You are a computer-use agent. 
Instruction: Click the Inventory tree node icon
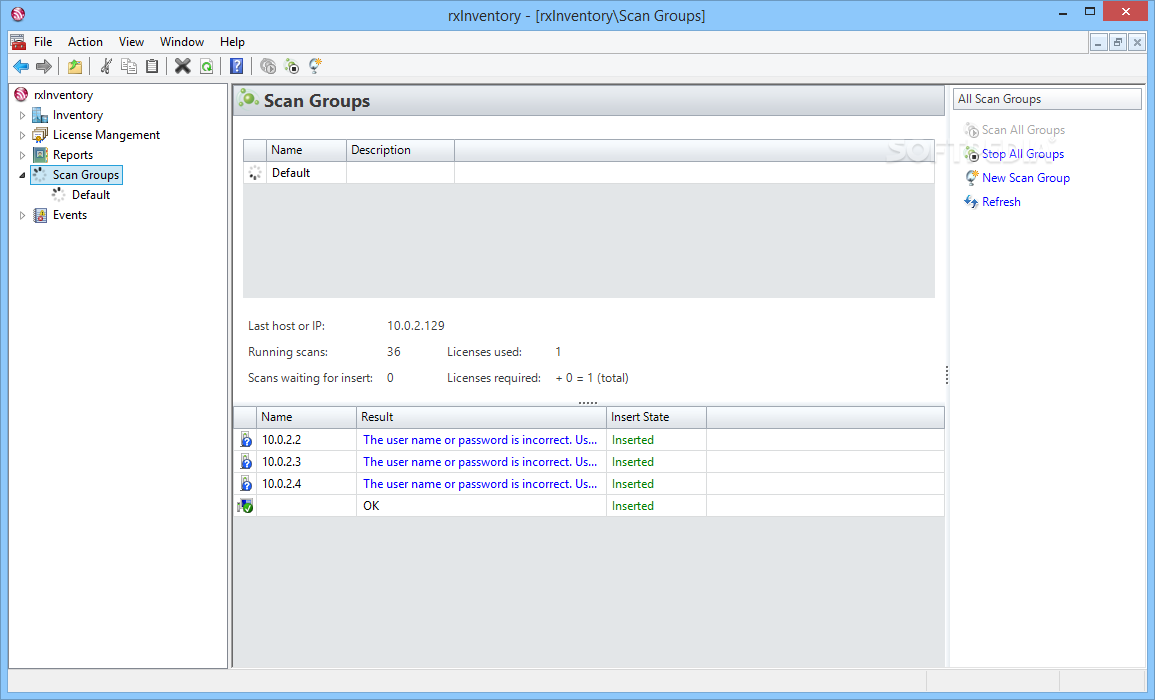(x=41, y=115)
